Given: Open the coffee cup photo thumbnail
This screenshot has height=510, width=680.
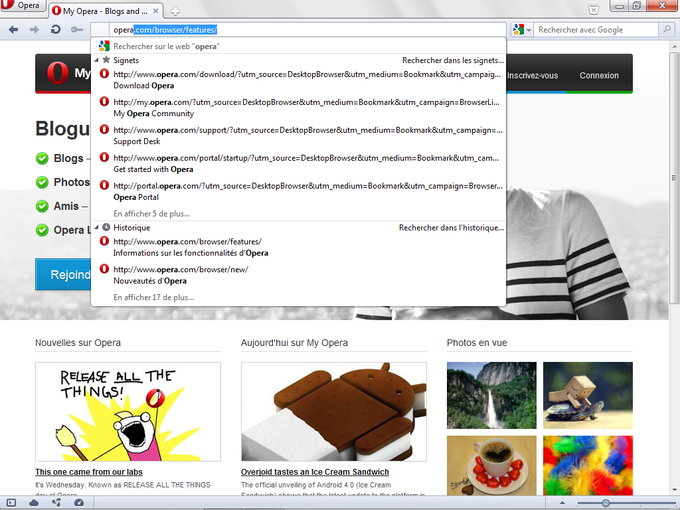Looking at the screenshot, I should [491, 466].
